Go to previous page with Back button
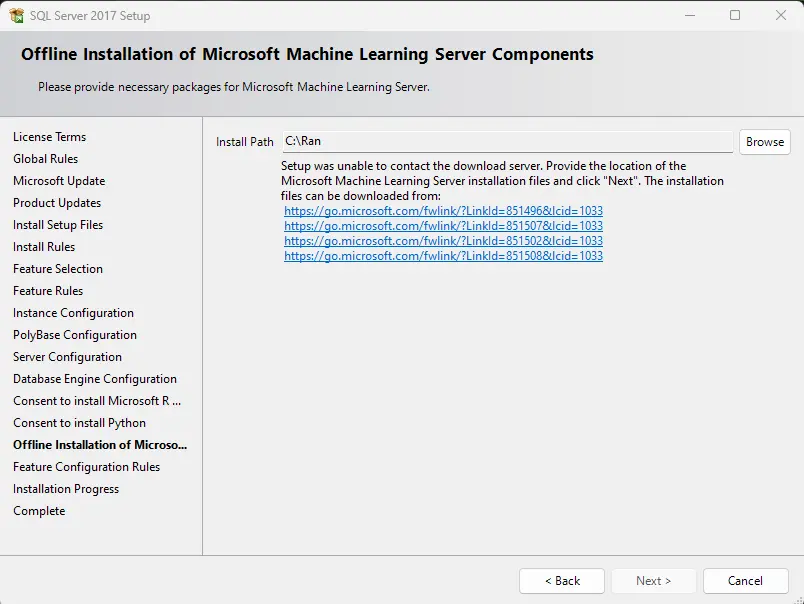804x604 pixels. (x=562, y=581)
